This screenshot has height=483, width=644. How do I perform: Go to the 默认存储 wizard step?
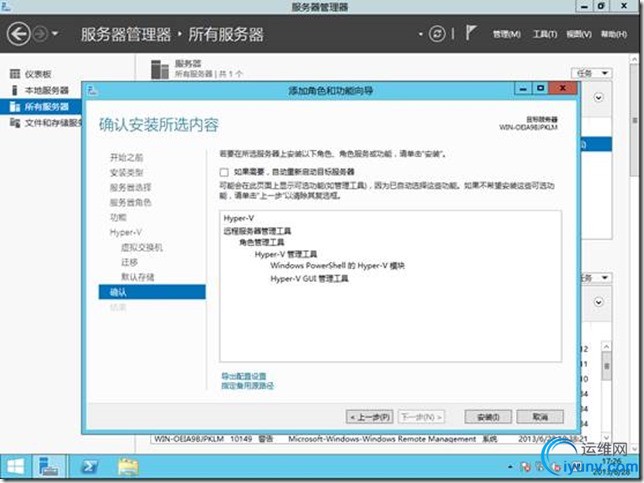pos(138,277)
